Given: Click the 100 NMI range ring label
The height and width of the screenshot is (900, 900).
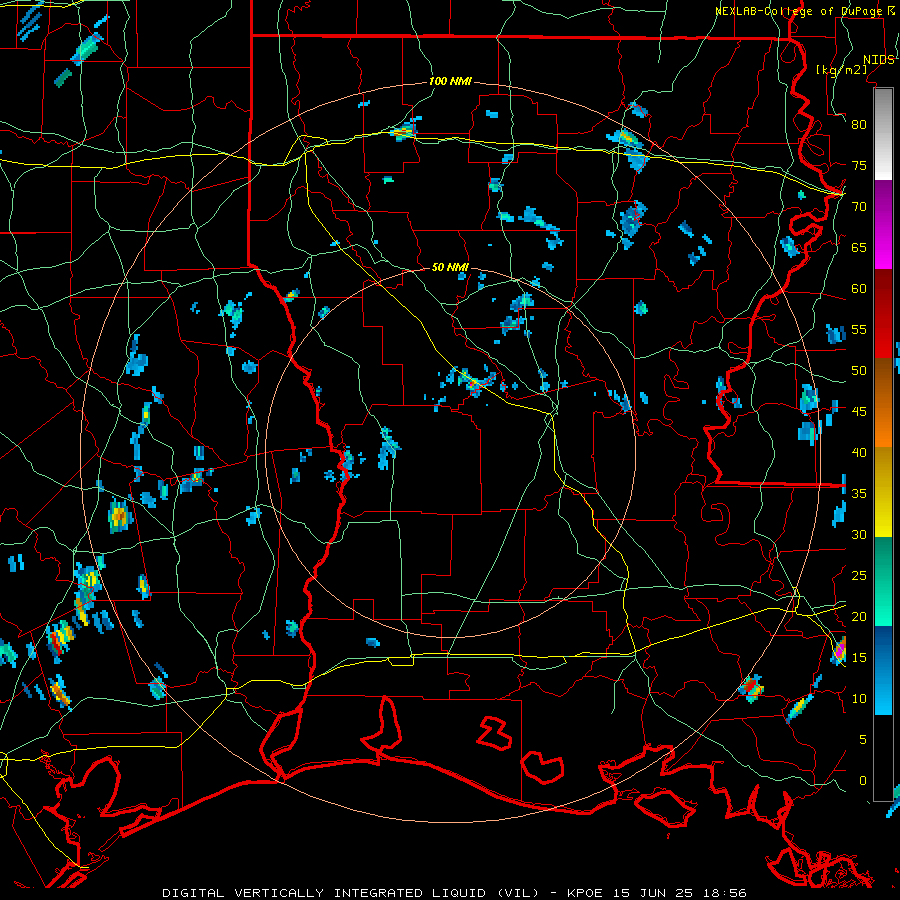Looking at the screenshot, I should click(x=450, y=82).
